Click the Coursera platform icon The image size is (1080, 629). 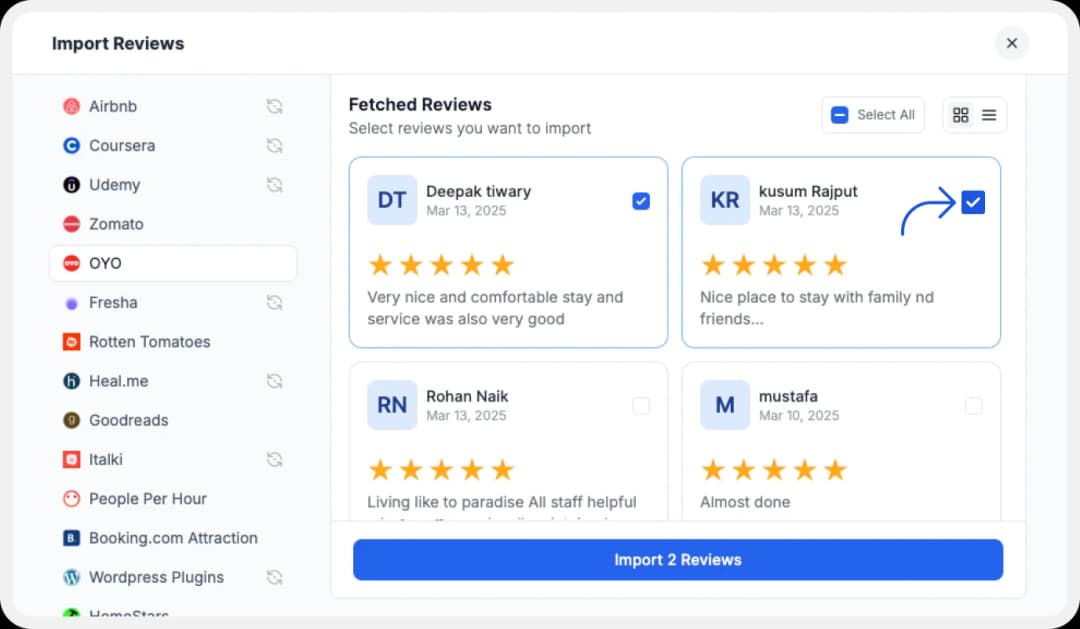click(71, 145)
